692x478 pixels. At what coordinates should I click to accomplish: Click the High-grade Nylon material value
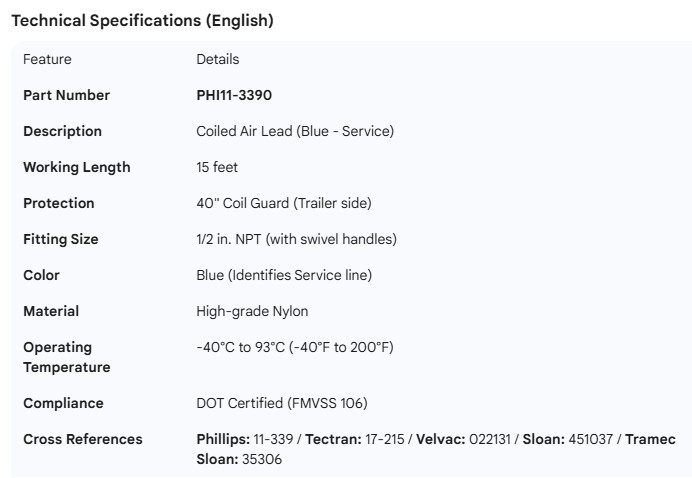[252, 311]
